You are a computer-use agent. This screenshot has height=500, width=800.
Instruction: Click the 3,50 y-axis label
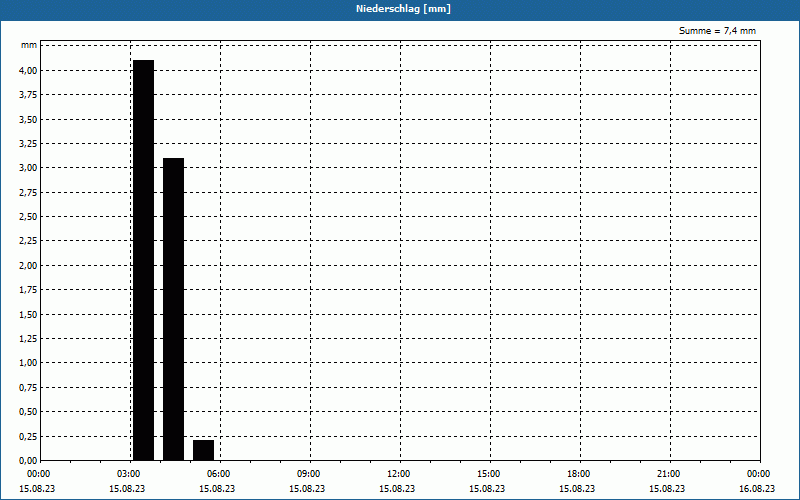coord(28,119)
